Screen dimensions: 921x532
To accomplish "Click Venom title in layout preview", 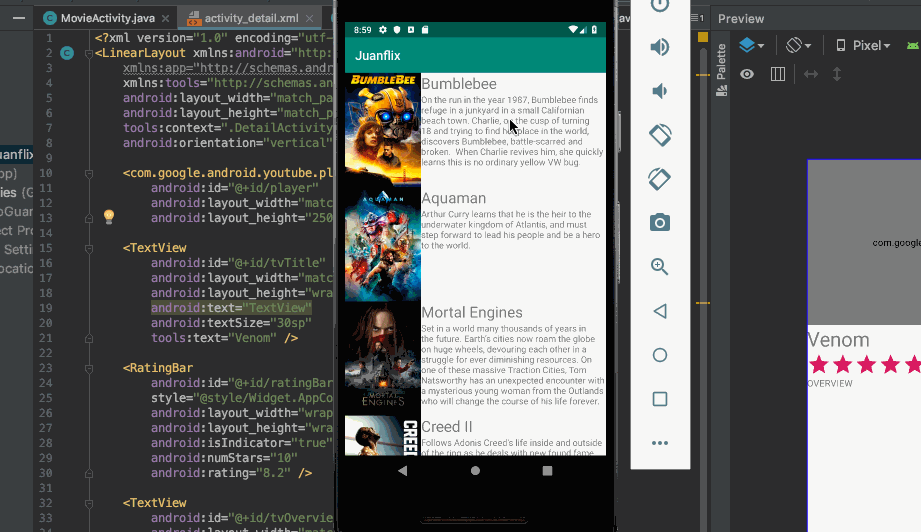I will point(838,340).
